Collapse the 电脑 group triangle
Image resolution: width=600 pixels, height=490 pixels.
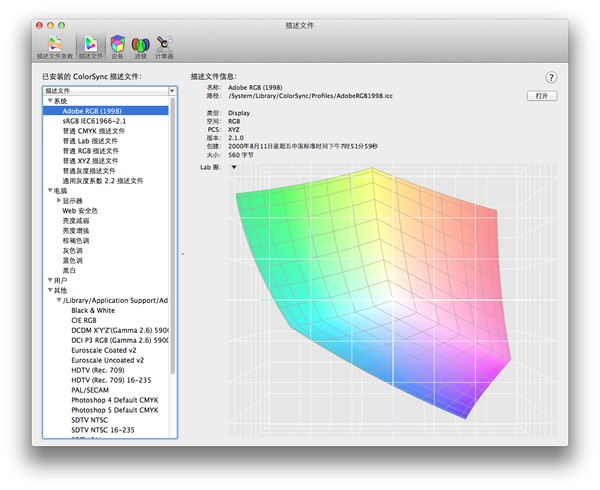pyautogui.click(x=50, y=190)
